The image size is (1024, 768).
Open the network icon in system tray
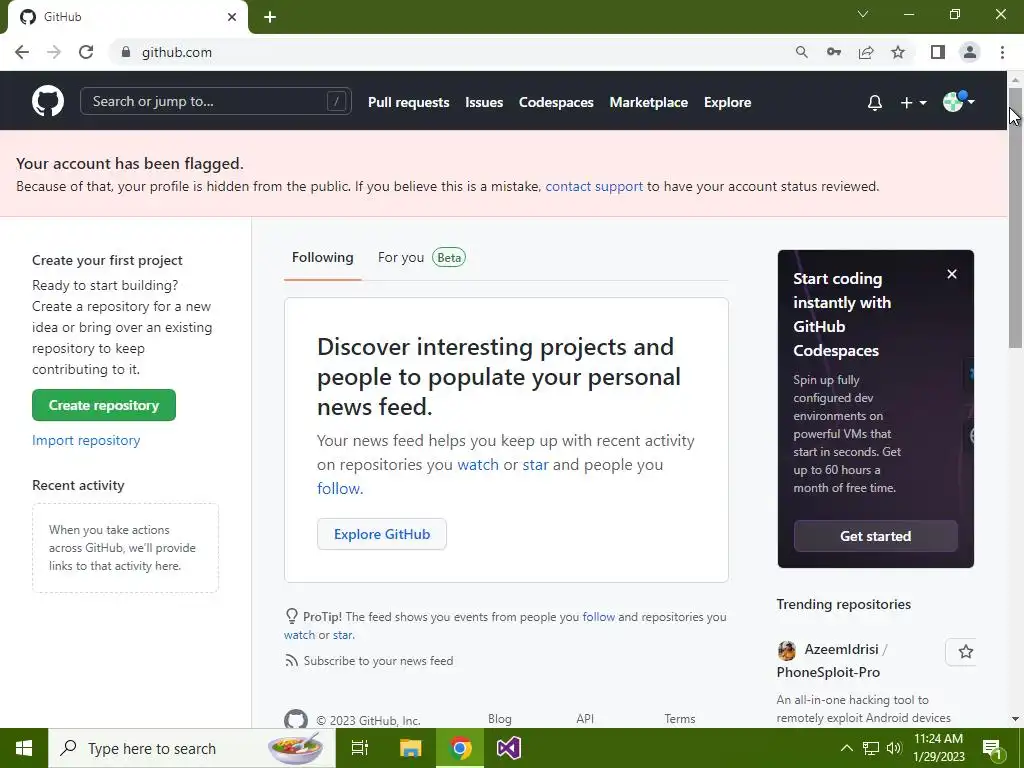point(871,748)
